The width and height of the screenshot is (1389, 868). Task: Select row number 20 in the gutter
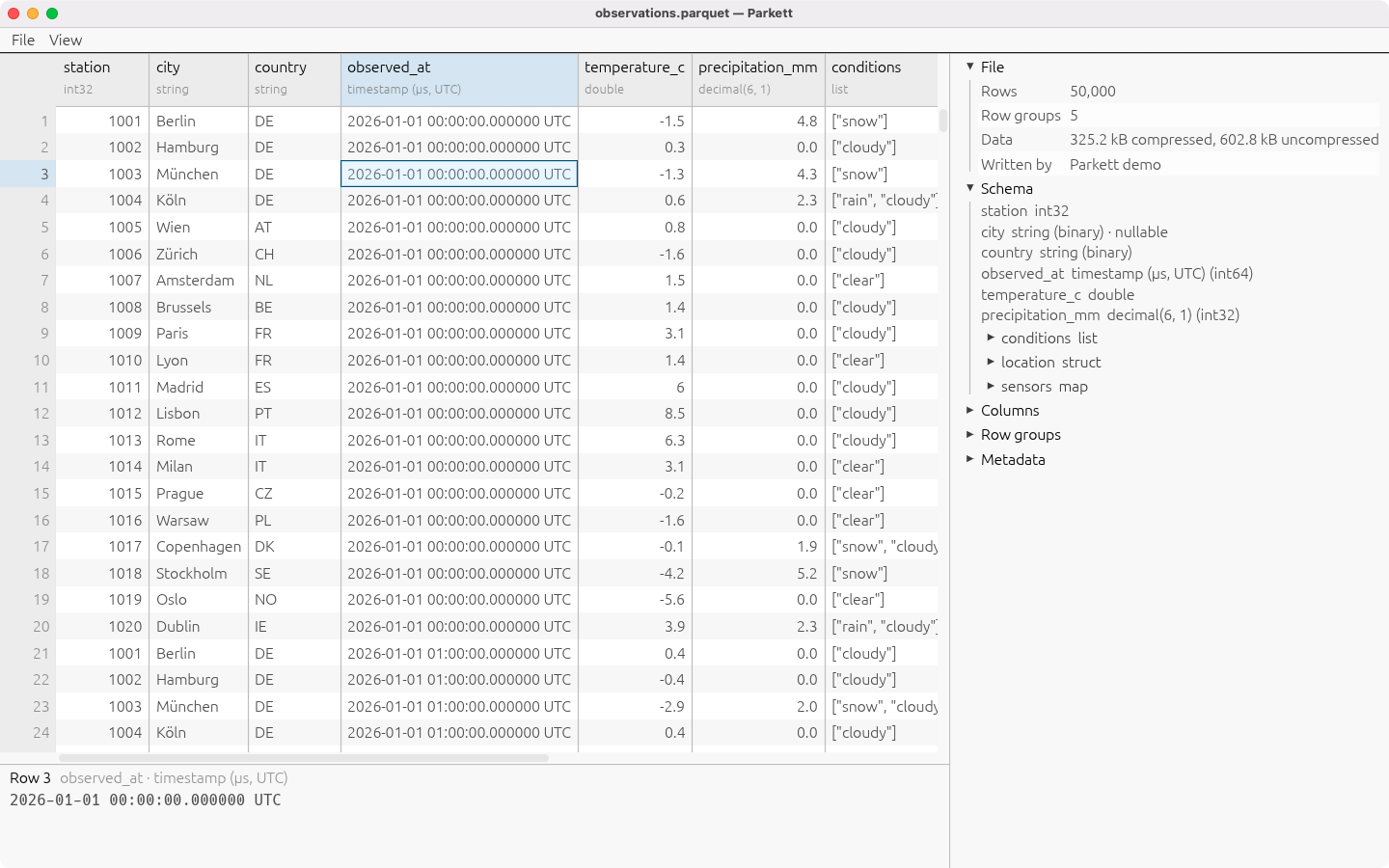click(28, 626)
